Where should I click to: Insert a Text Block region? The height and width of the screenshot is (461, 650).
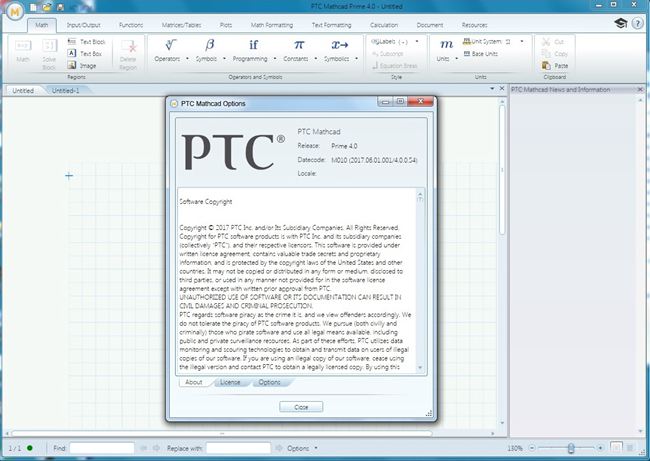[86, 41]
